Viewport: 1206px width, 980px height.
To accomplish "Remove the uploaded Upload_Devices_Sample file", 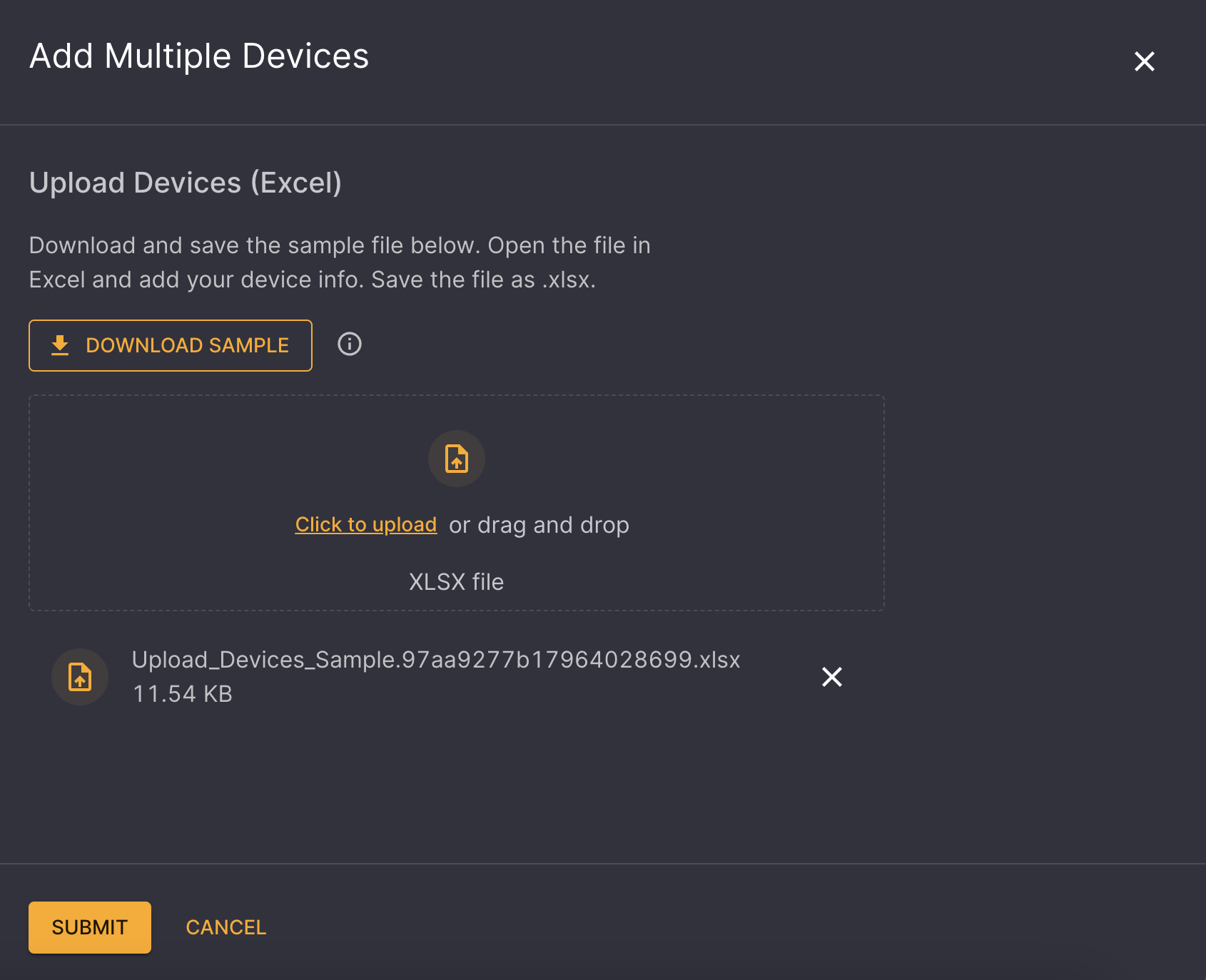I will coord(831,677).
